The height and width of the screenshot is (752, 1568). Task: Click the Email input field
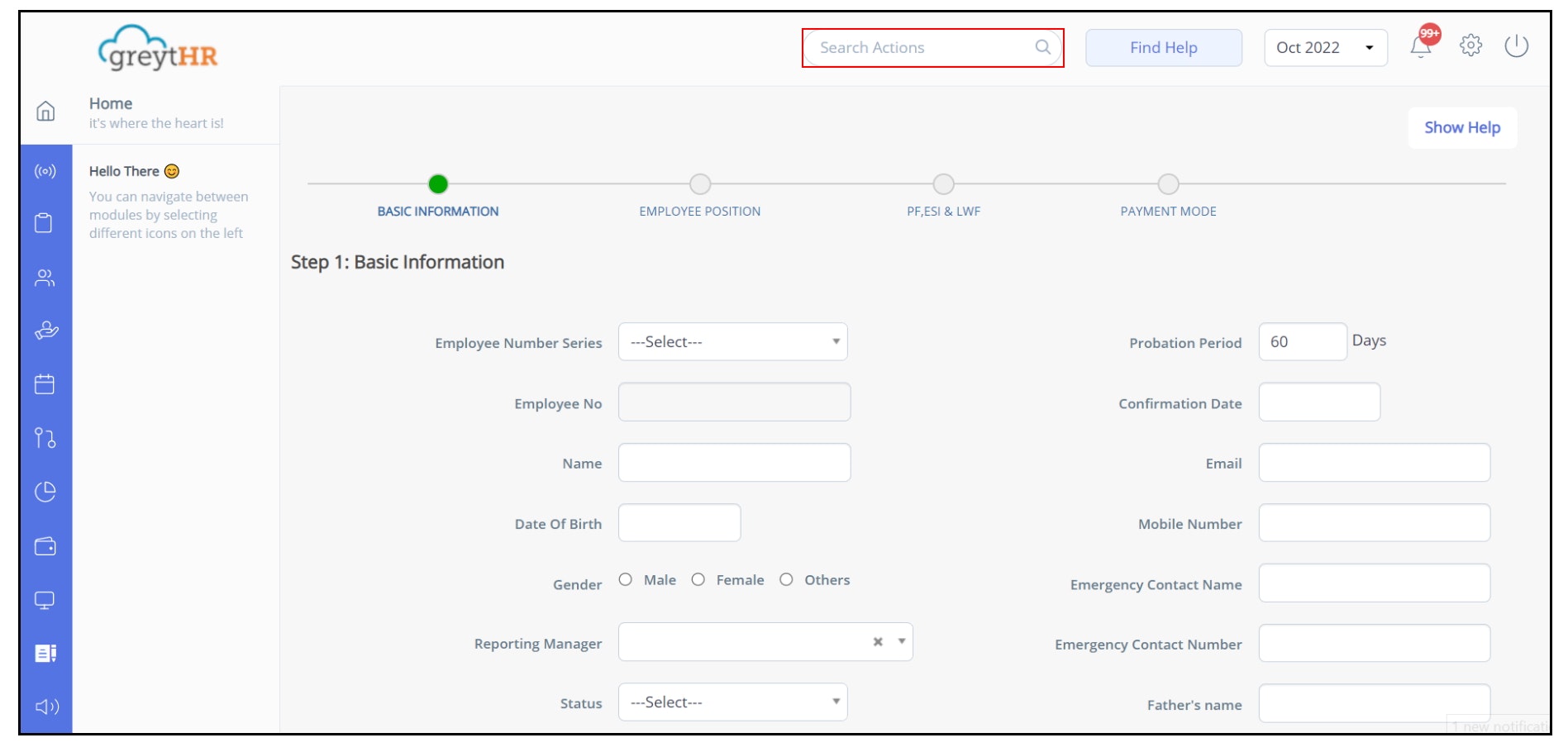tap(1375, 462)
